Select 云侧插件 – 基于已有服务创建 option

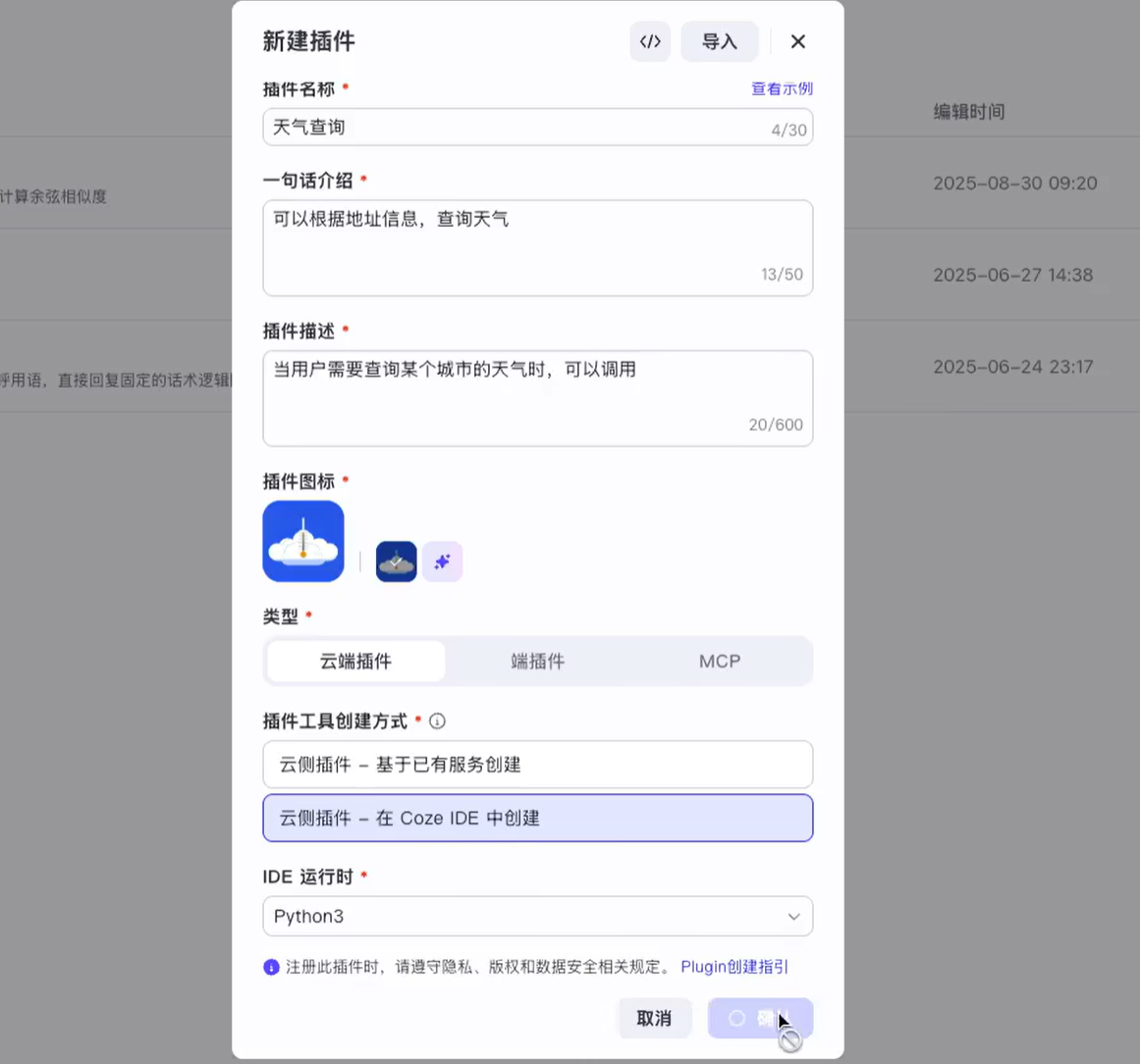click(x=537, y=764)
